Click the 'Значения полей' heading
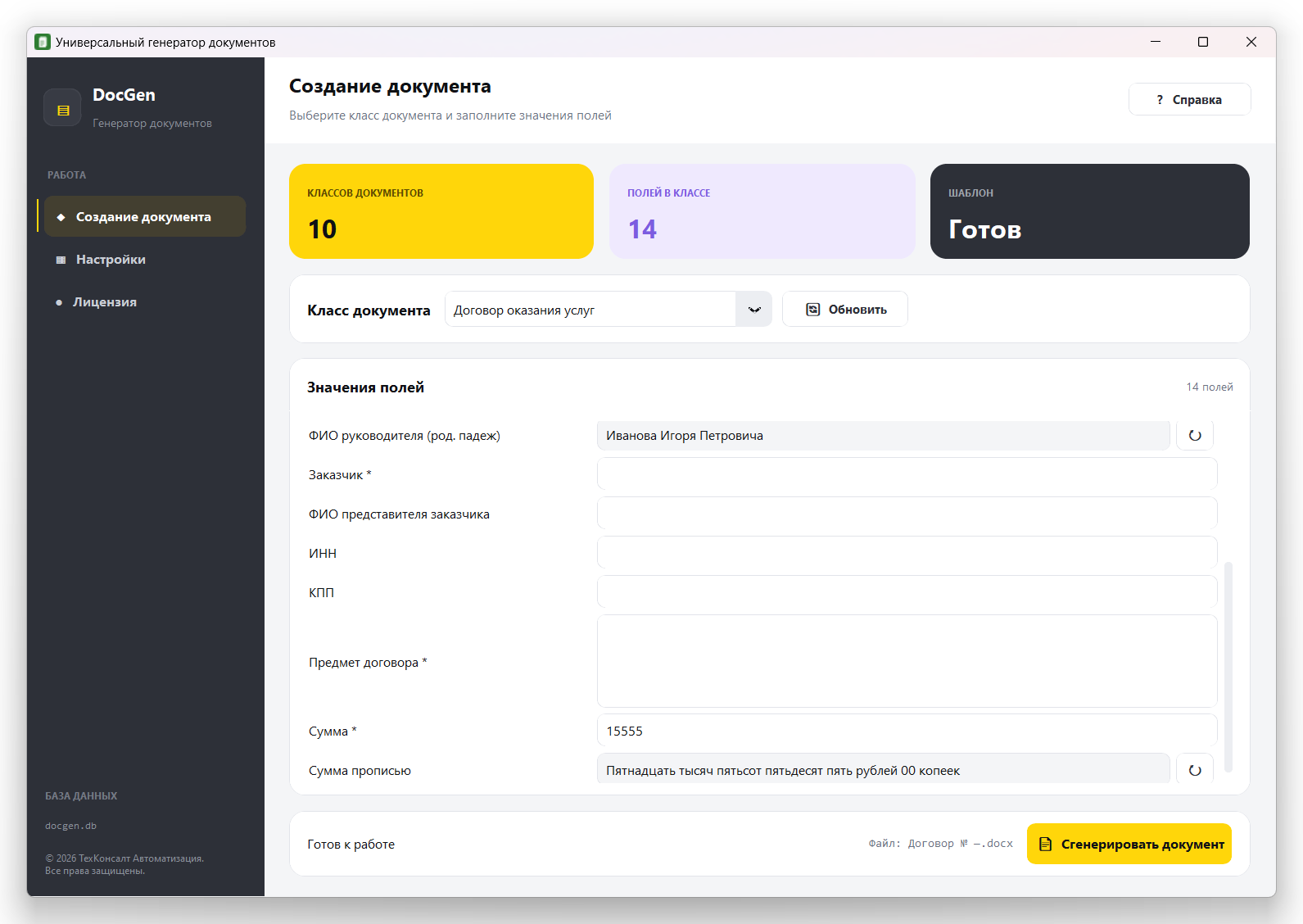Viewport: 1303px width, 924px height. point(365,387)
